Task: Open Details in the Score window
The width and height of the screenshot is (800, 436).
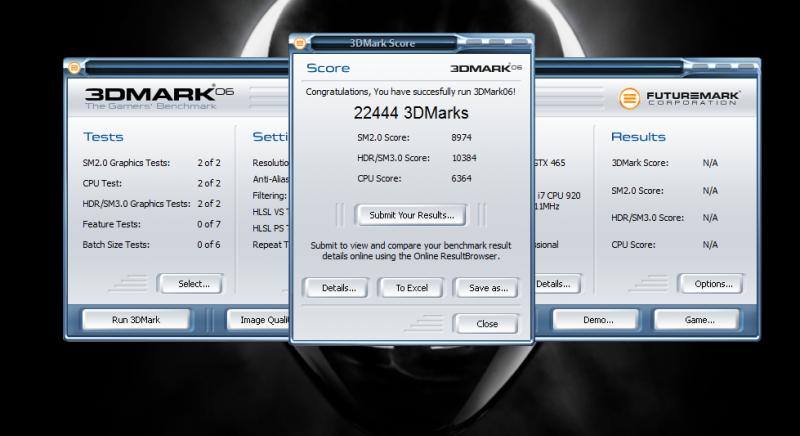Action: pyautogui.click(x=338, y=288)
